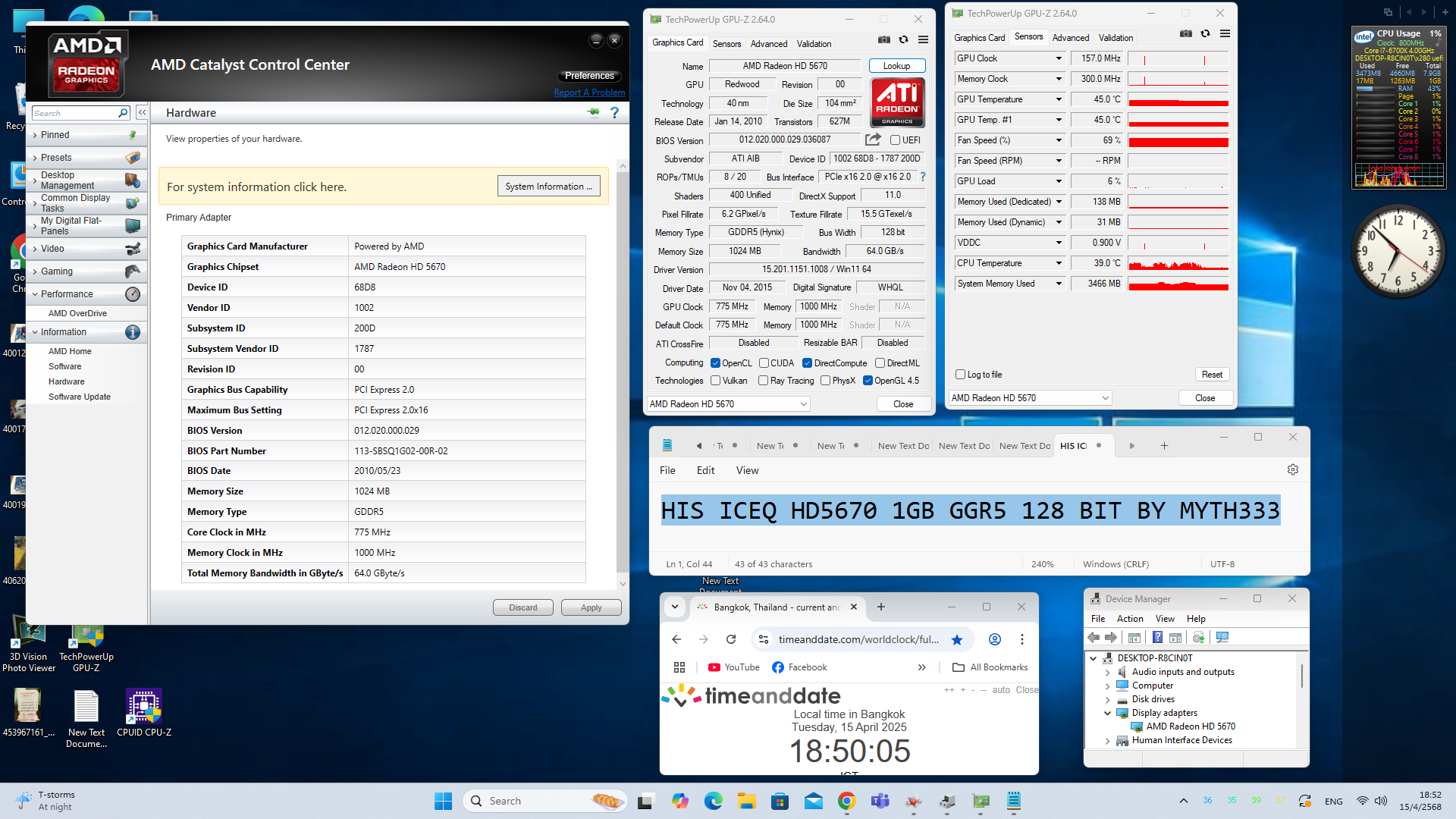Open Chrome from the Windows taskbar
Screen dimensions: 1456x819
[x=847, y=801]
